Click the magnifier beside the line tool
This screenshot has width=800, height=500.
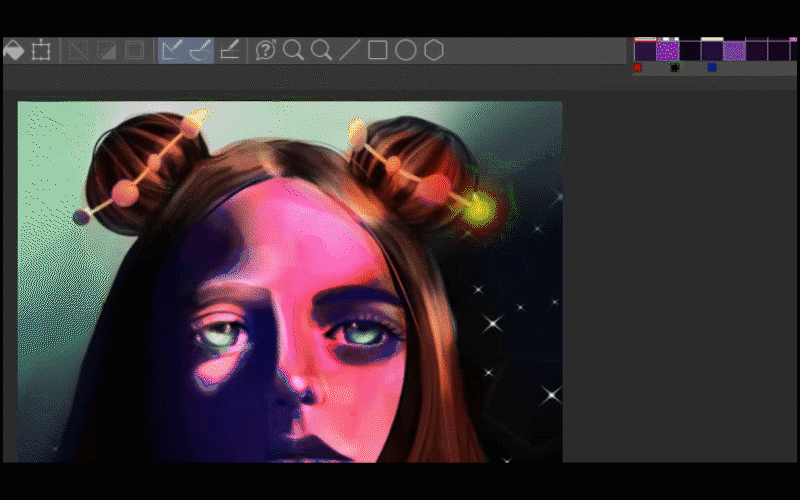[x=321, y=51]
